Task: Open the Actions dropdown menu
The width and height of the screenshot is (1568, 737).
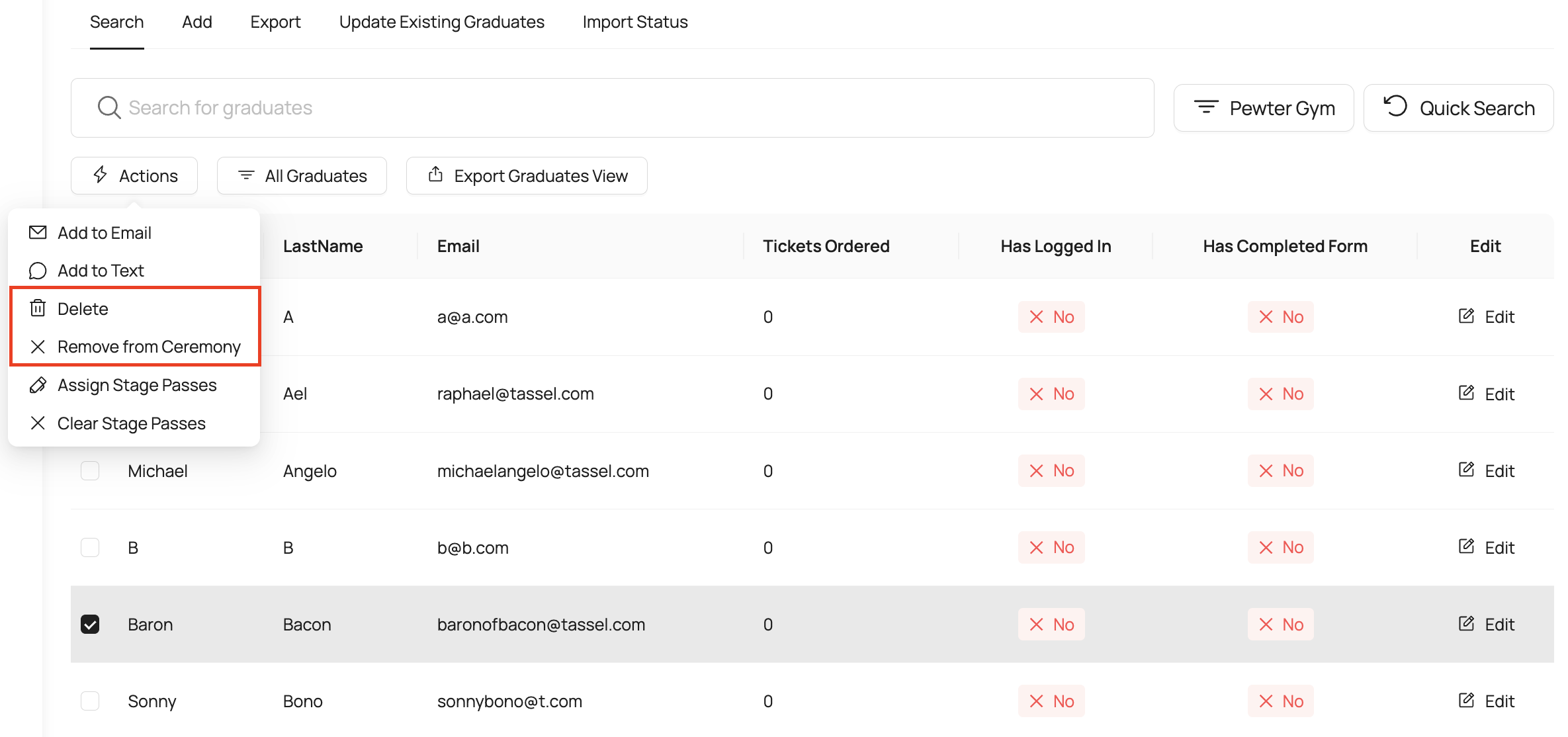Action: click(134, 175)
